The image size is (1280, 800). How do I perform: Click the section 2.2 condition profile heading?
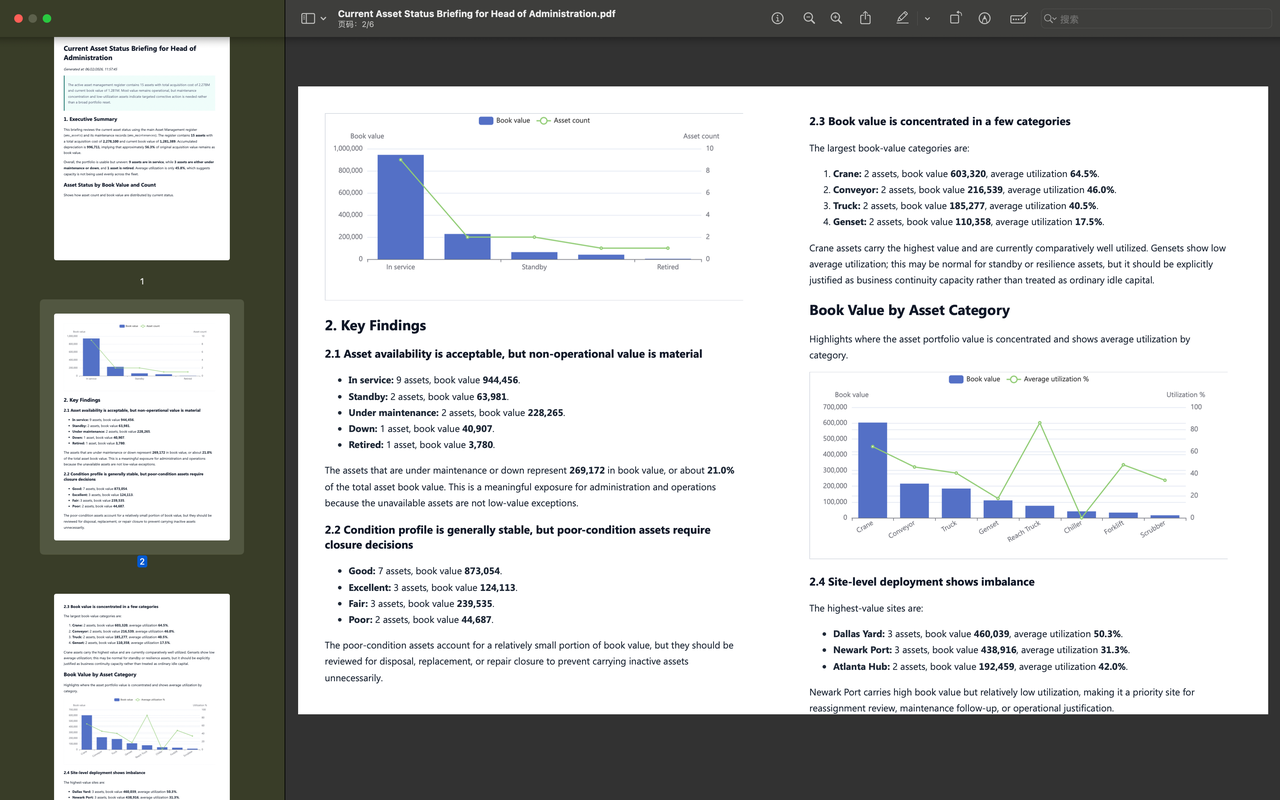[x=518, y=537]
